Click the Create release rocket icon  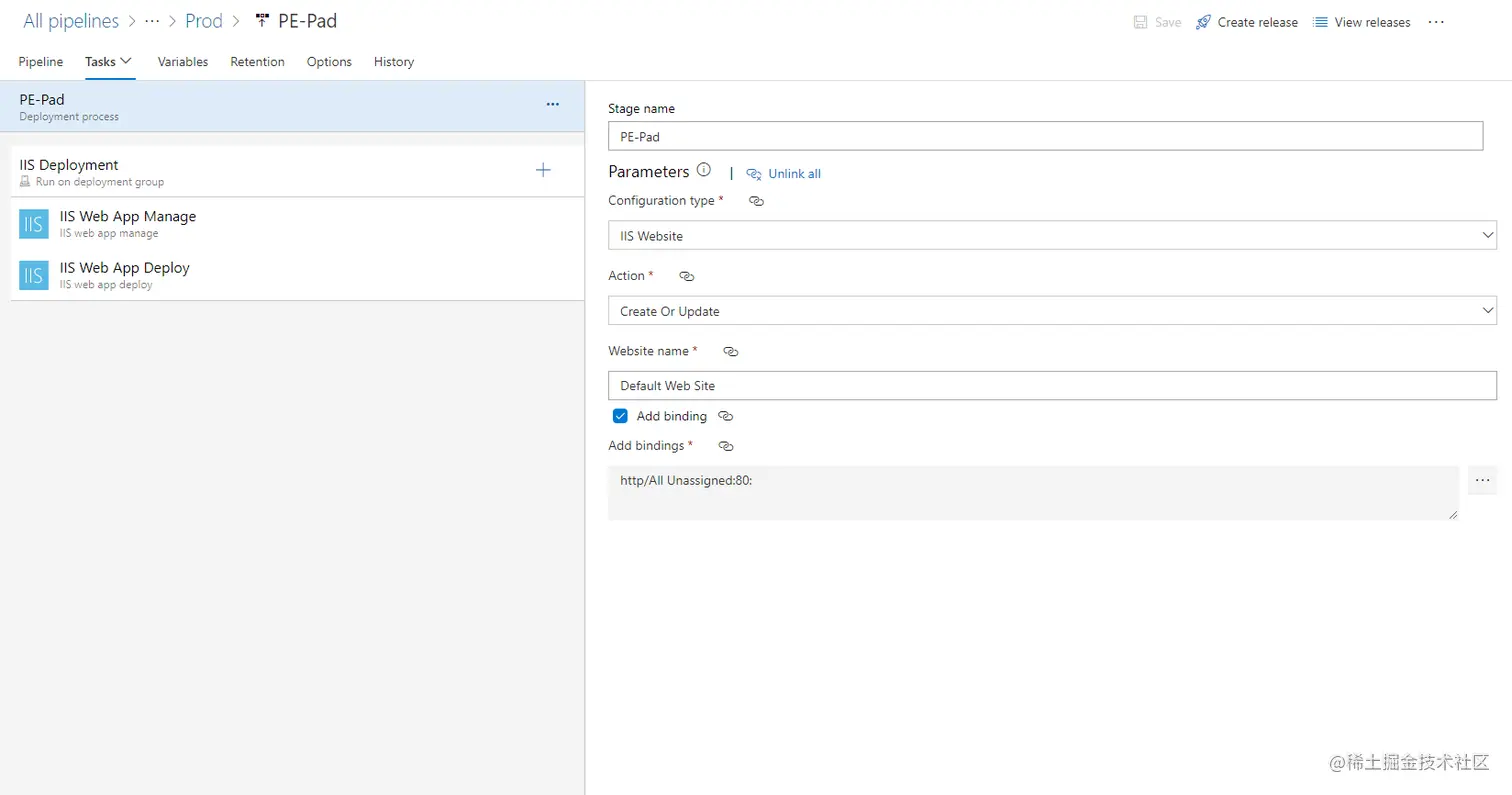tap(1203, 22)
